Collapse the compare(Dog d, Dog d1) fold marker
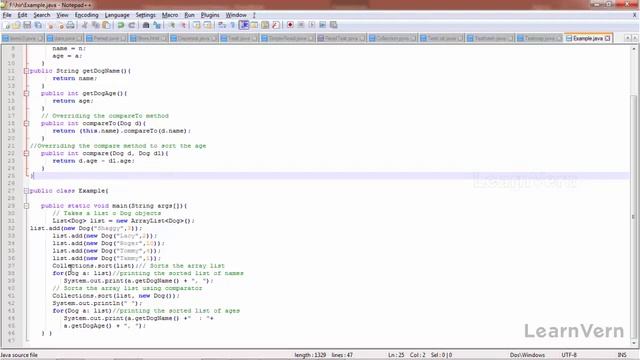Image resolution: width=640 pixels, height=360 pixels. point(26,153)
